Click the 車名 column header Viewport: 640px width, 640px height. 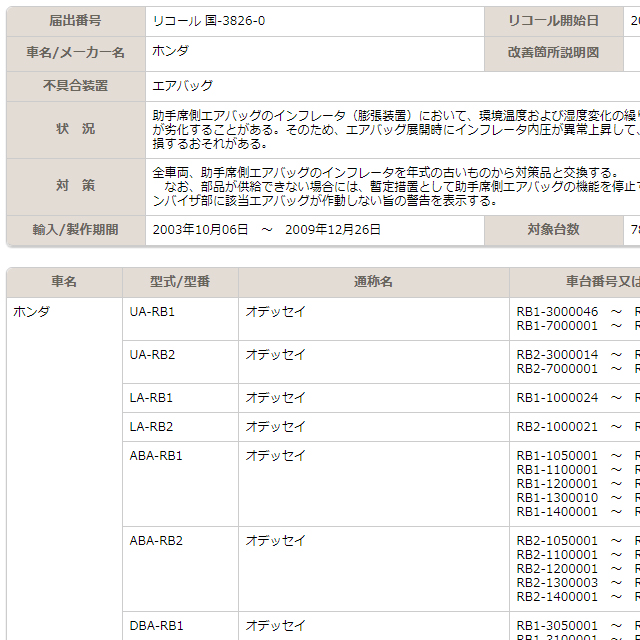[64, 282]
